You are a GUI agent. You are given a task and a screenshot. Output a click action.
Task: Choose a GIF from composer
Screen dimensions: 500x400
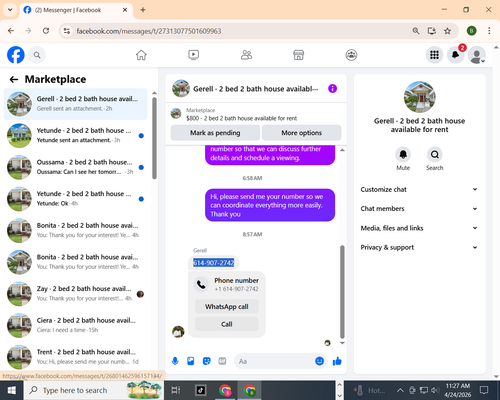[x=222, y=361]
